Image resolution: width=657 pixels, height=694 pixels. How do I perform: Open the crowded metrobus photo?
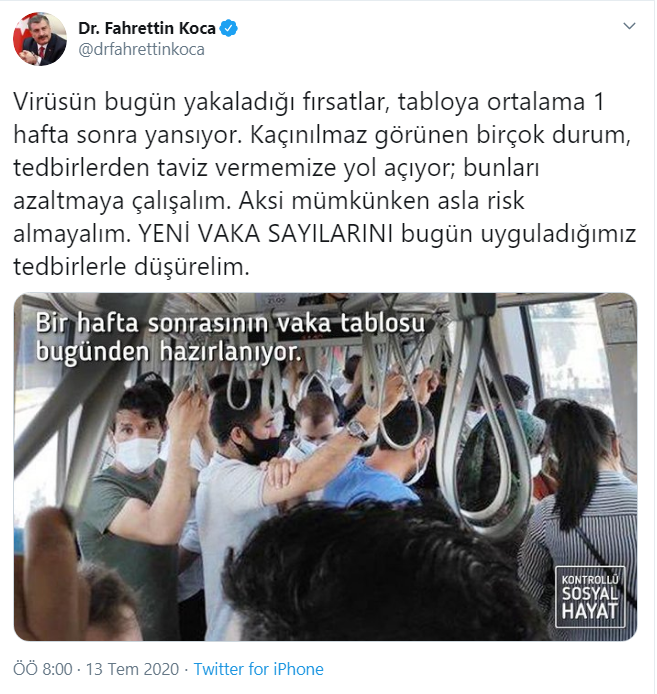coord(325,467)
